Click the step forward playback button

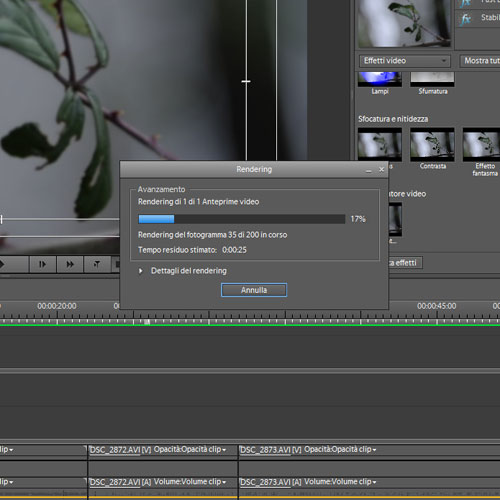42,264
